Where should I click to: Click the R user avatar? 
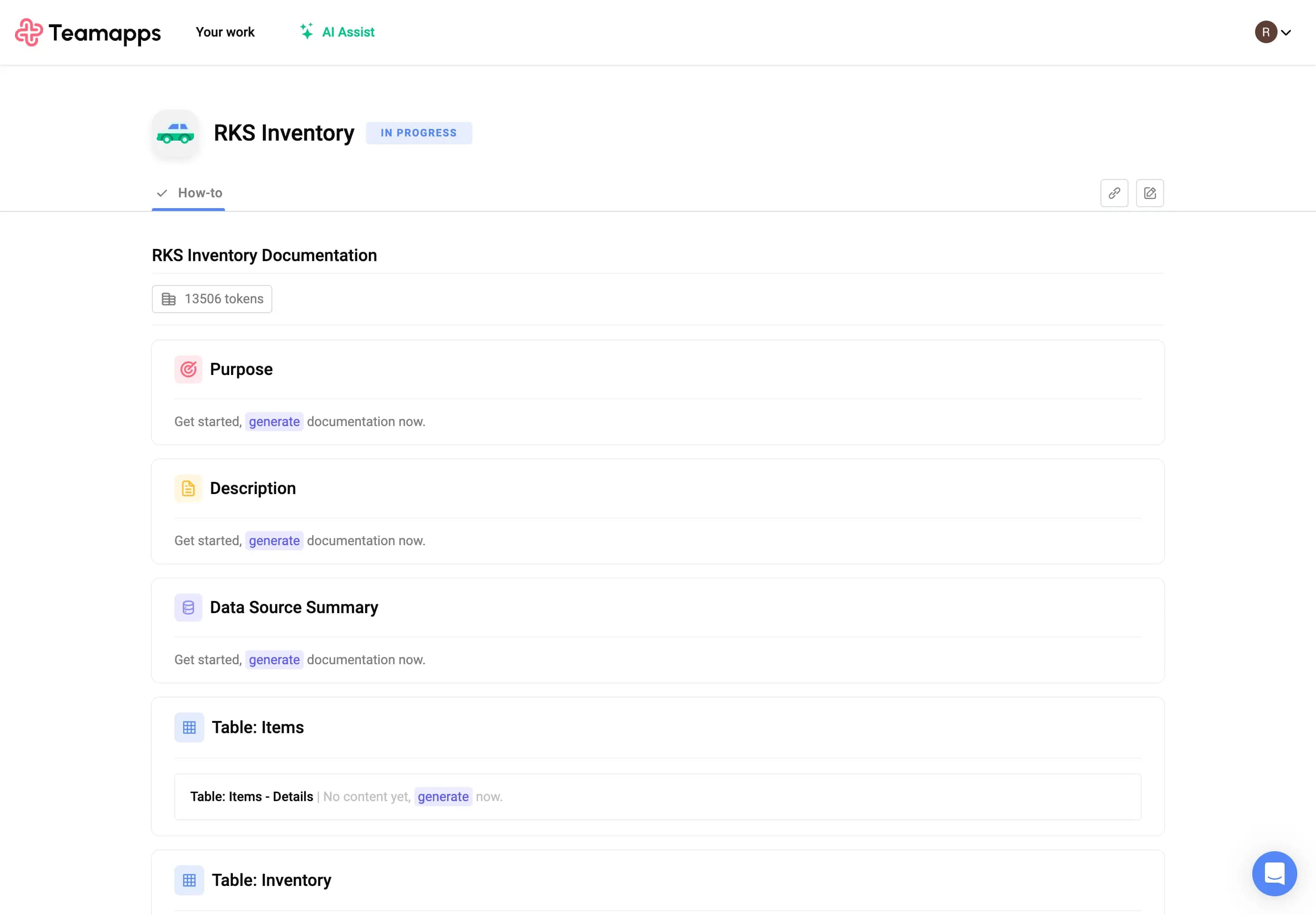(1265, 32)
